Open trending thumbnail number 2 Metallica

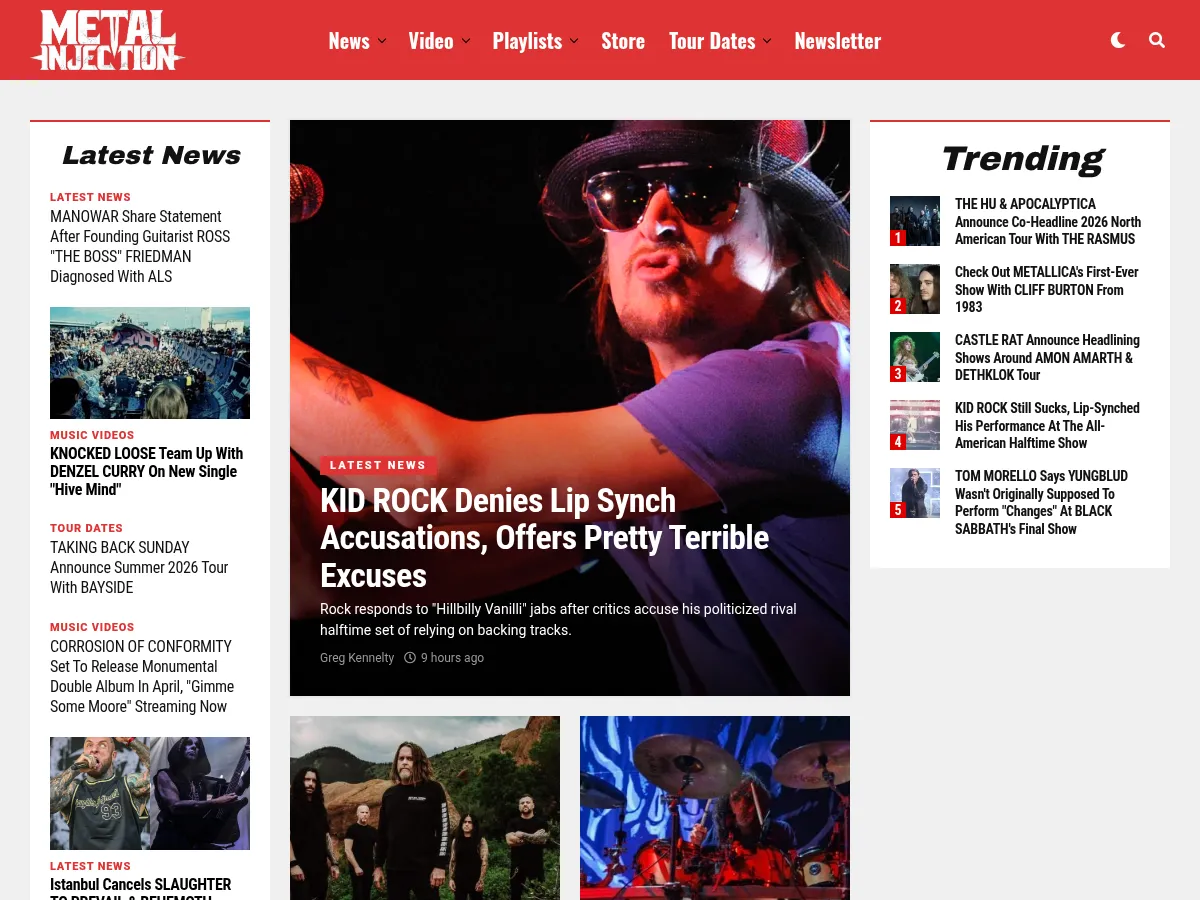click(914, 289)
